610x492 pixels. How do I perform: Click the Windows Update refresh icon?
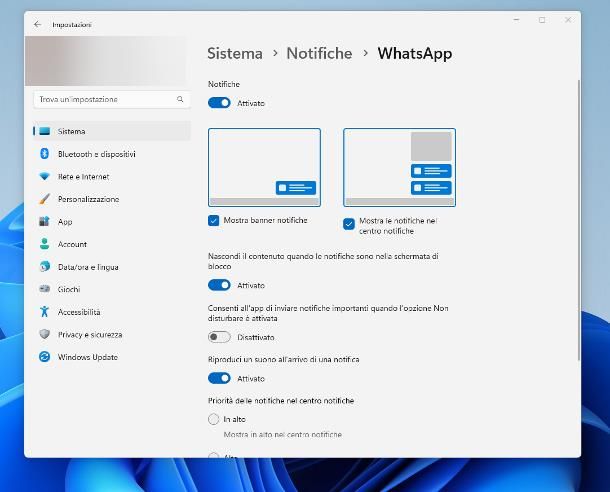click(x=44, y=357)
